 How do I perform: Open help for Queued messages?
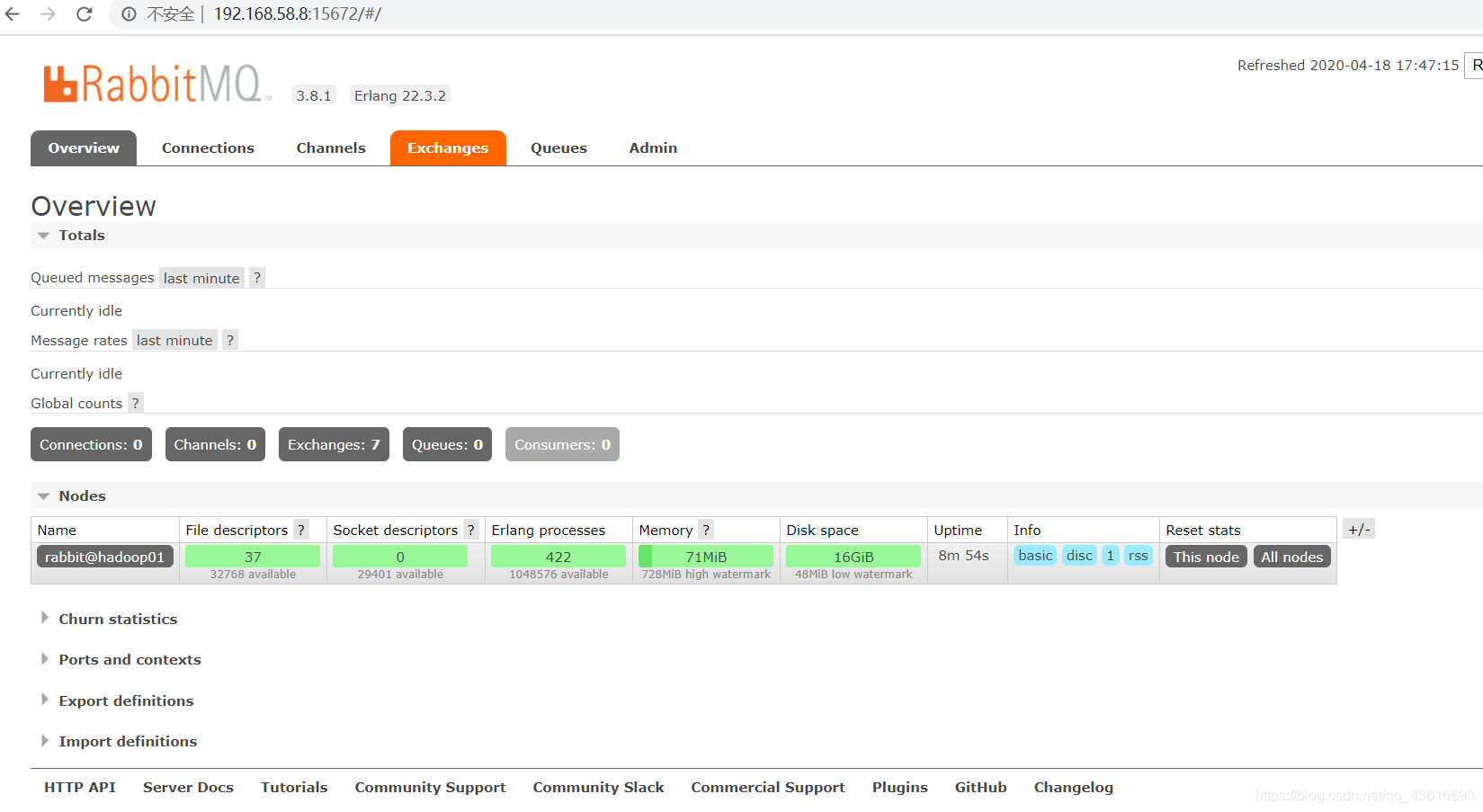tap(257, 278)
